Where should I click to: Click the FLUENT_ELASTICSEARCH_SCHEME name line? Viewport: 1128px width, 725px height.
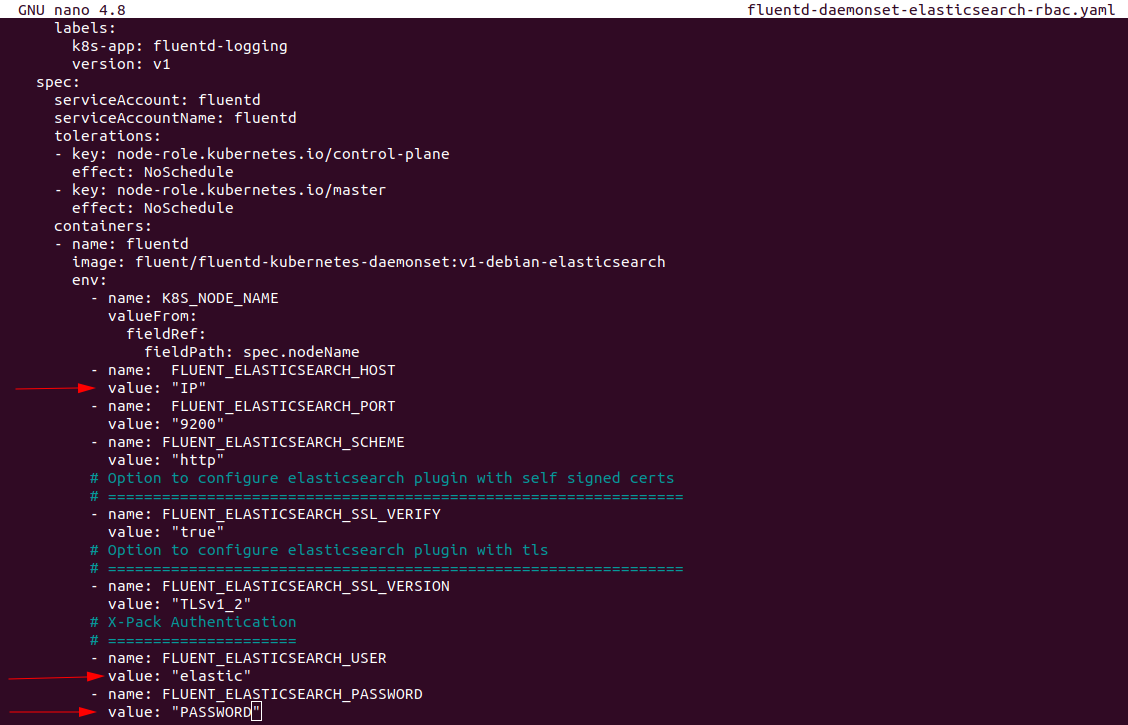pos(247,442)
